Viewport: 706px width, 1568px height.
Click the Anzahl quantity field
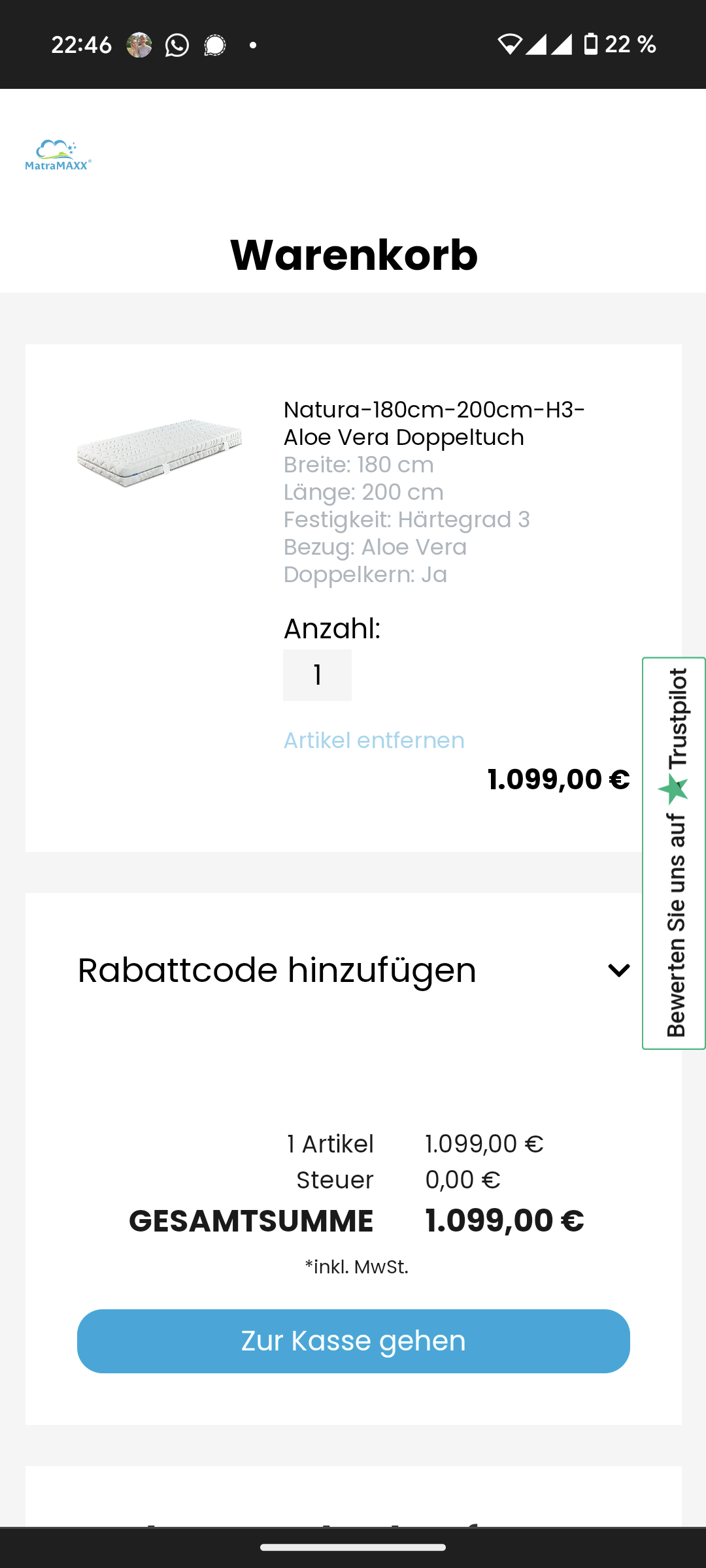click(x=317, y=675)
